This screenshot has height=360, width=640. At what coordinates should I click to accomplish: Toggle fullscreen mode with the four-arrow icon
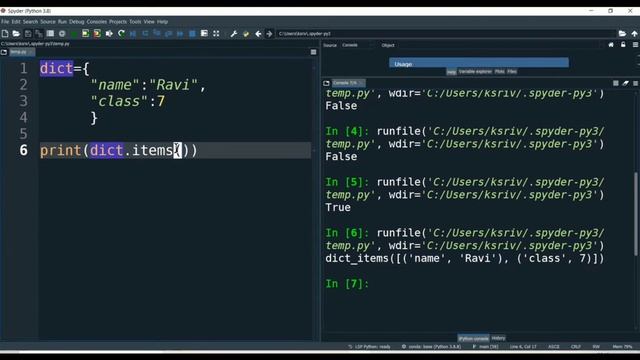(216, 33)
